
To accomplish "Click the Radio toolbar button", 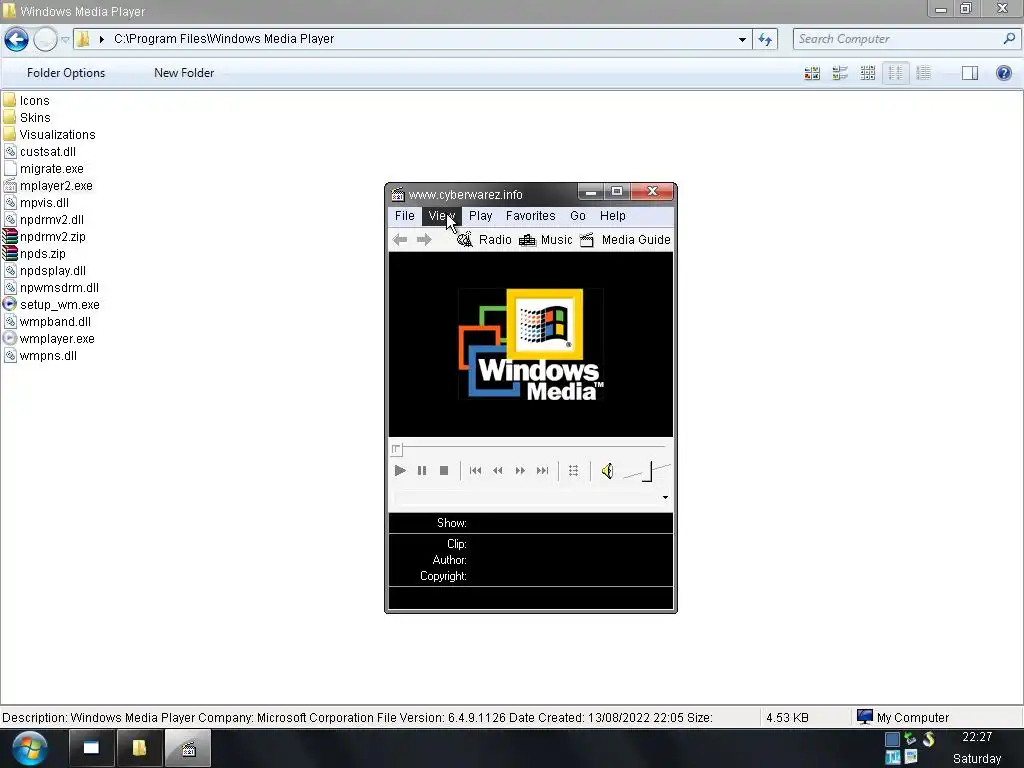I will [x=484, y=240].
